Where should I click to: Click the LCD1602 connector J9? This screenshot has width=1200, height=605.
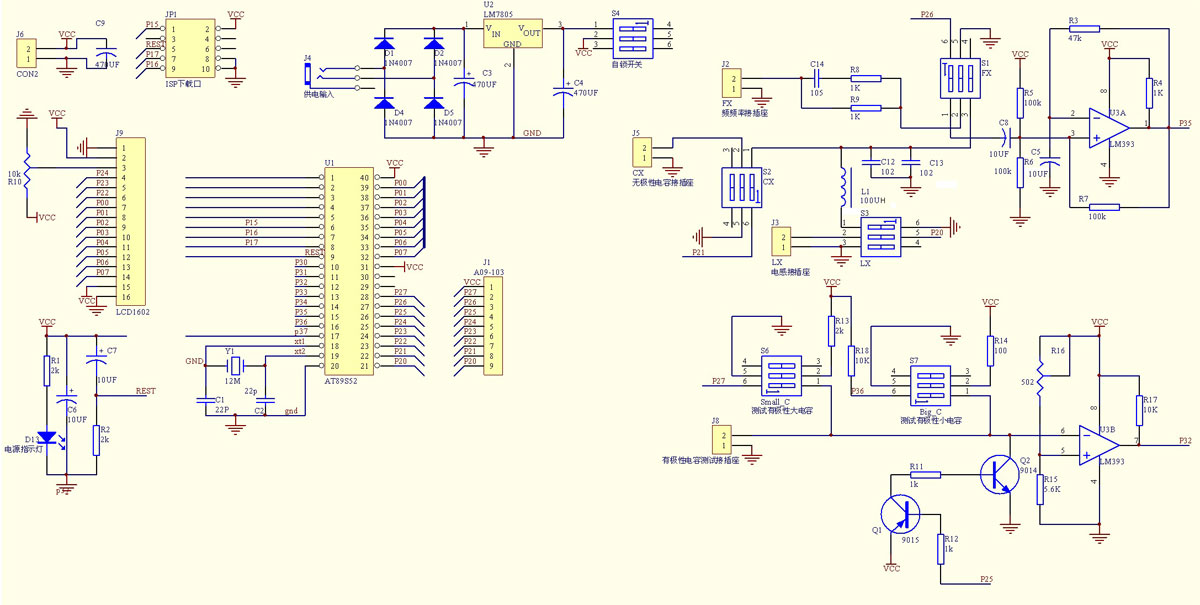130,221
